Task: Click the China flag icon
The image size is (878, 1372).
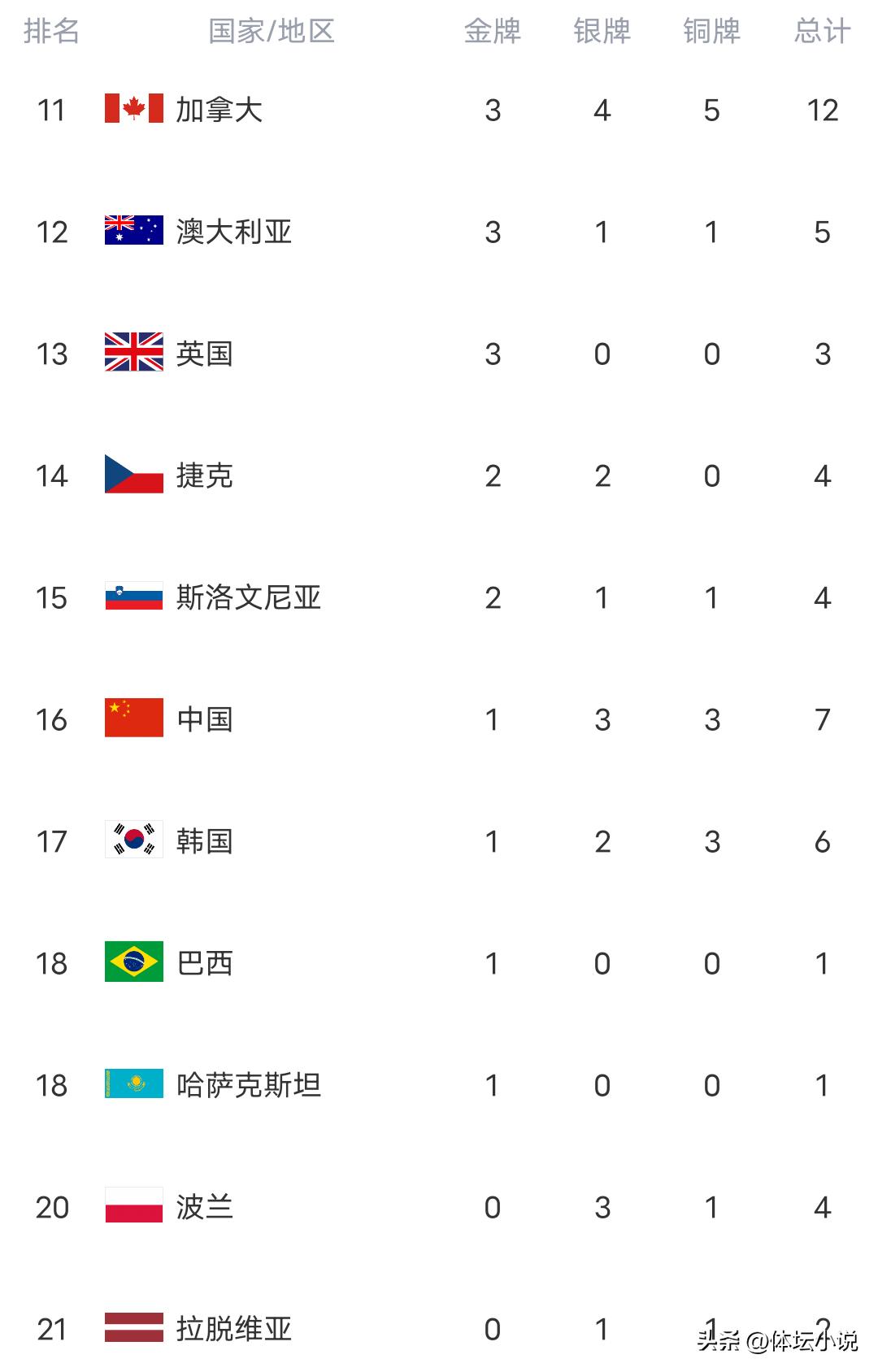Action: (134, 719)
